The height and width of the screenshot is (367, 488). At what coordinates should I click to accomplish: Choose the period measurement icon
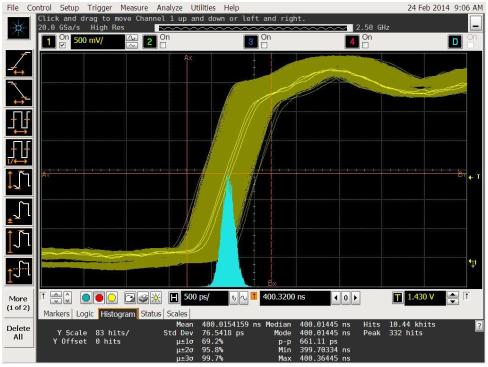click(19, 123)
